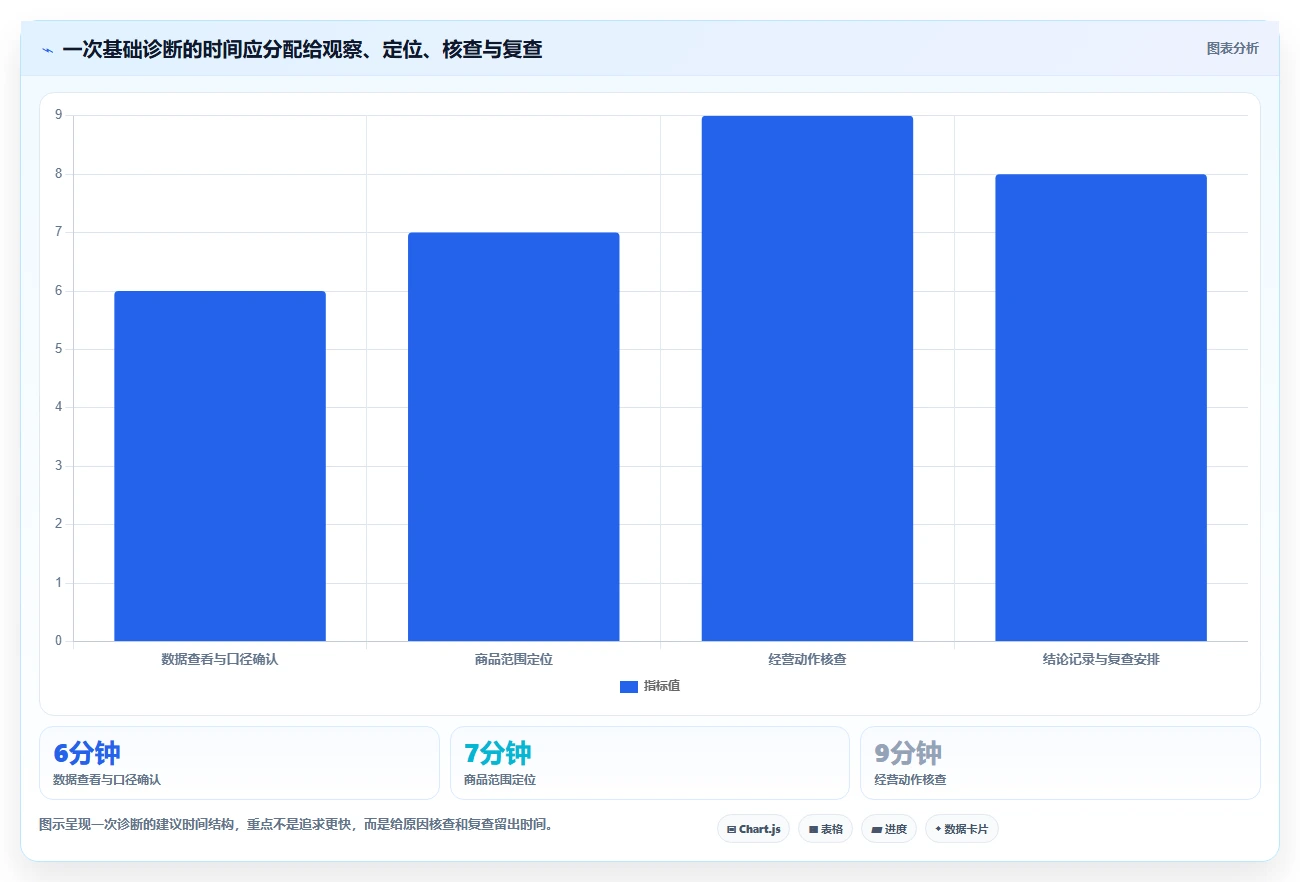Click the chart title heading text
This screenshot has width=1300, height=882.
[x=302, y=49]
